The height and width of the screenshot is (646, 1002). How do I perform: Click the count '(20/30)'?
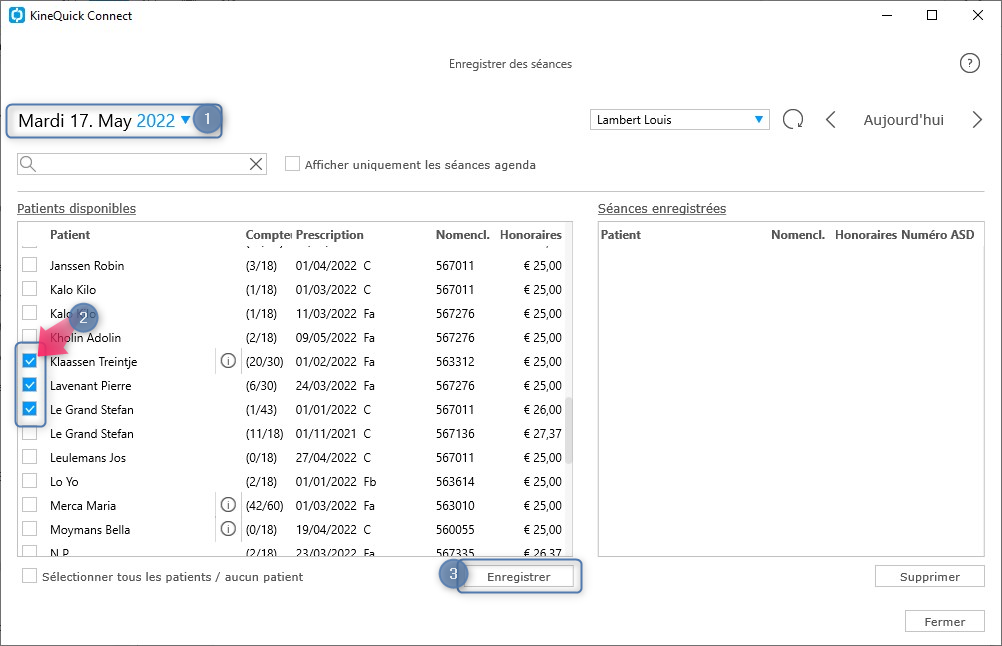[x=265, y=362]
